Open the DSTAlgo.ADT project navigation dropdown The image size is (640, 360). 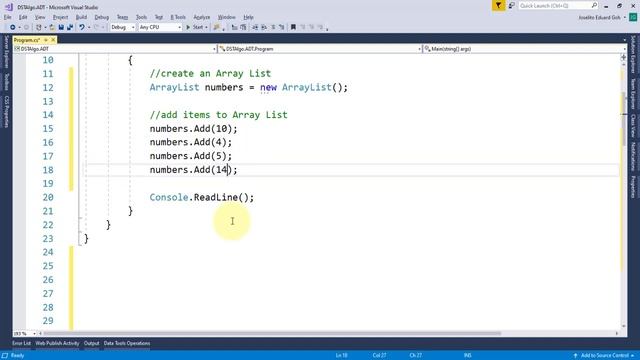pyautogui.click(x=114, y=49)
